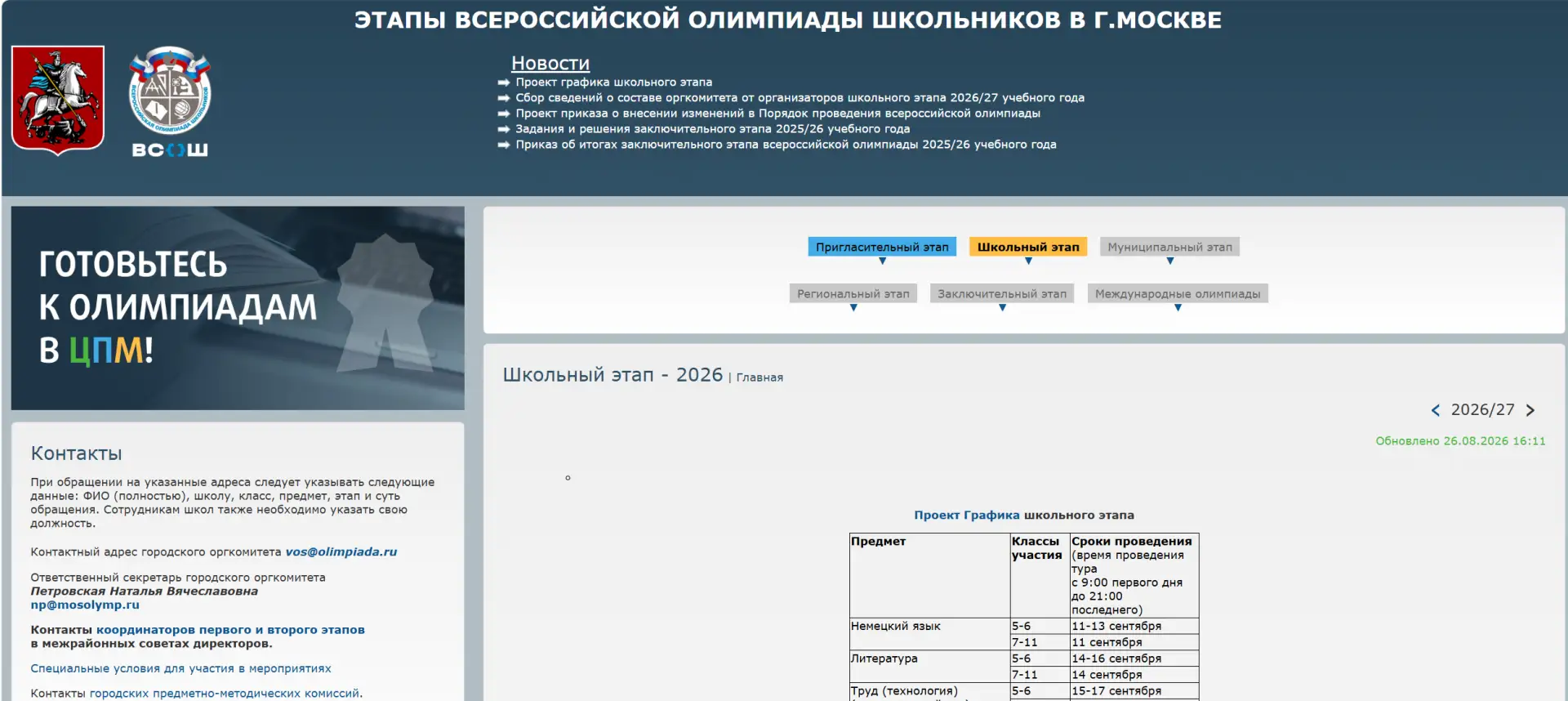Click the Обновлено 26.08.2026 16:11 timestamp
The width and height of the screenshot is (1568, 701).
coord(1460,441)
